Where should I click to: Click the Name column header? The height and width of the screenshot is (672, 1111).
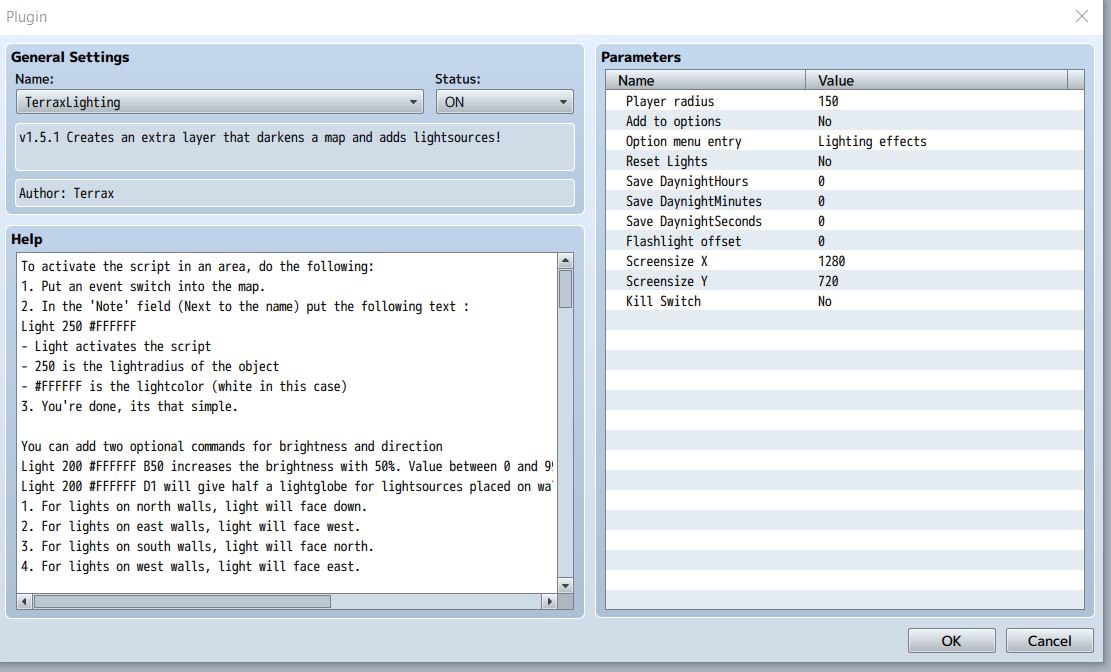pos(706,80)
